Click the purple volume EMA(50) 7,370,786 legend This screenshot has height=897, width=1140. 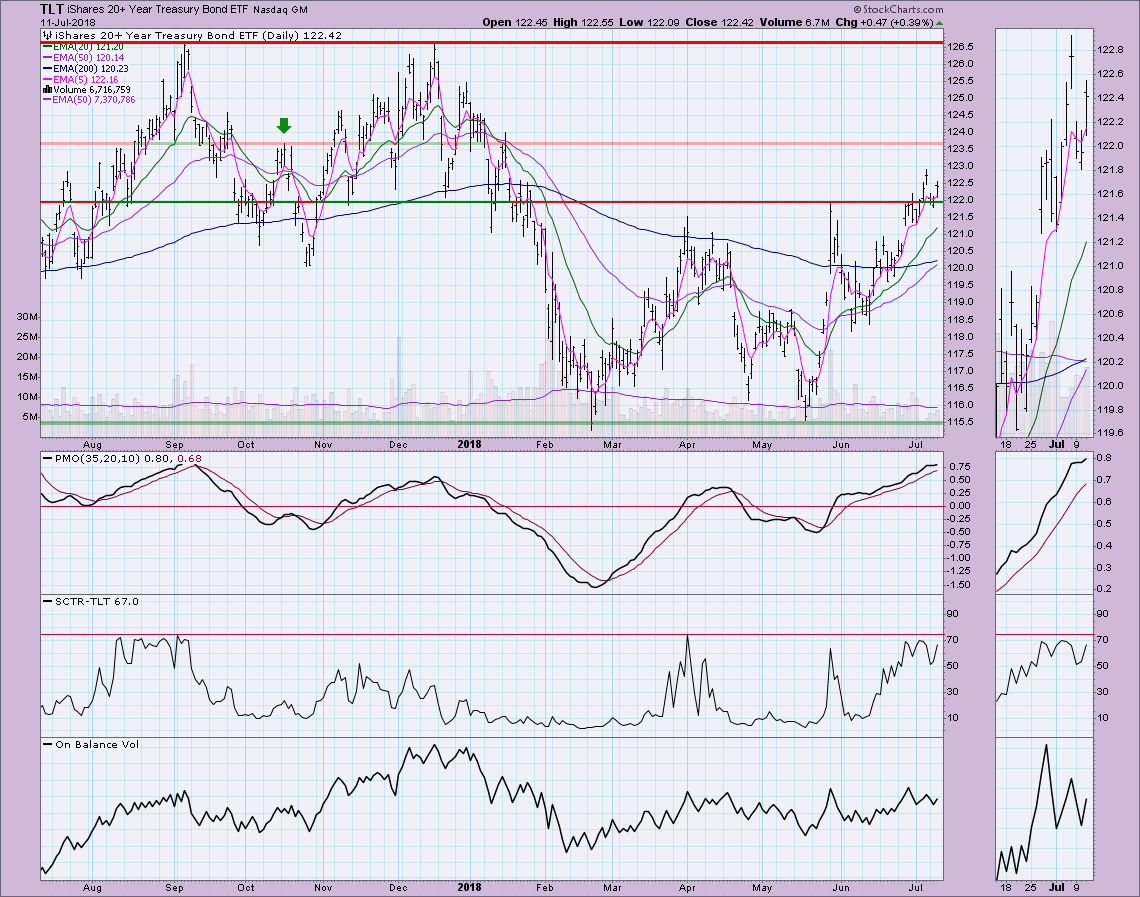coord(92,101)
